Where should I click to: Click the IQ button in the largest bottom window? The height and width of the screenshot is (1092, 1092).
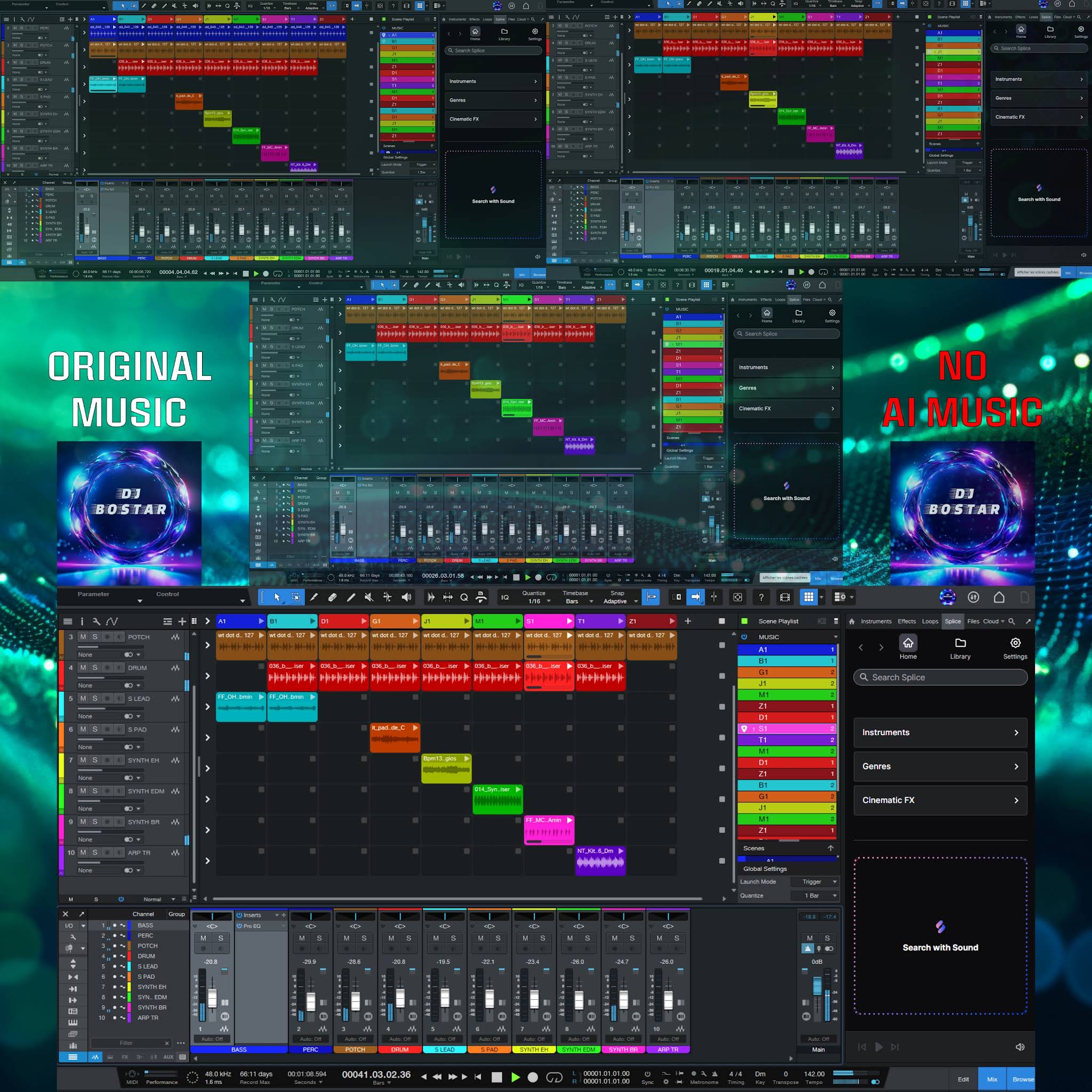505,597
